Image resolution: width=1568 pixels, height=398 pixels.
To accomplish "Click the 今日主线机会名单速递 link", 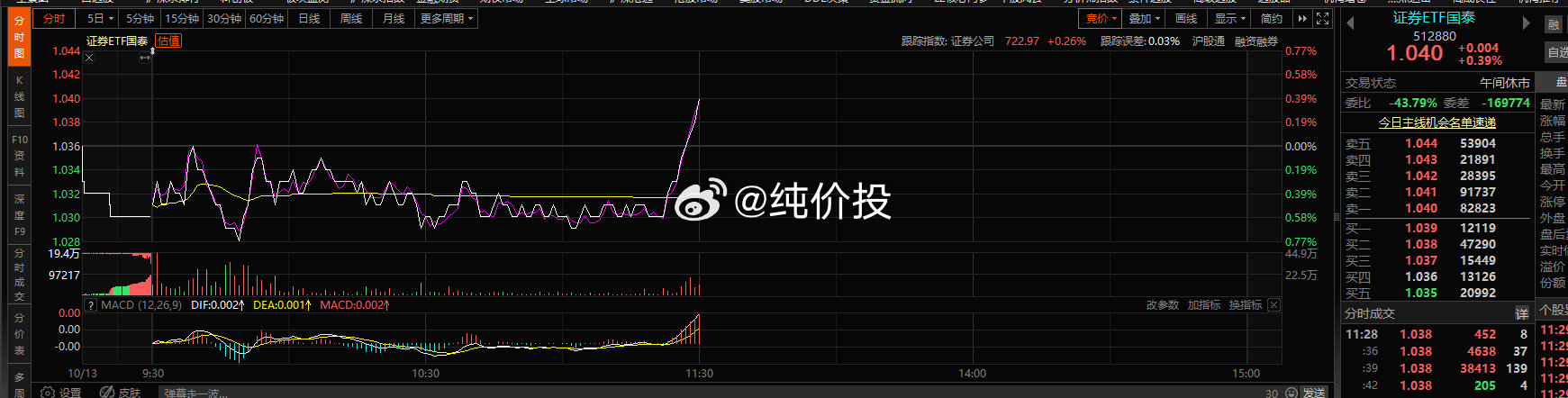I will coord(1437,122).
